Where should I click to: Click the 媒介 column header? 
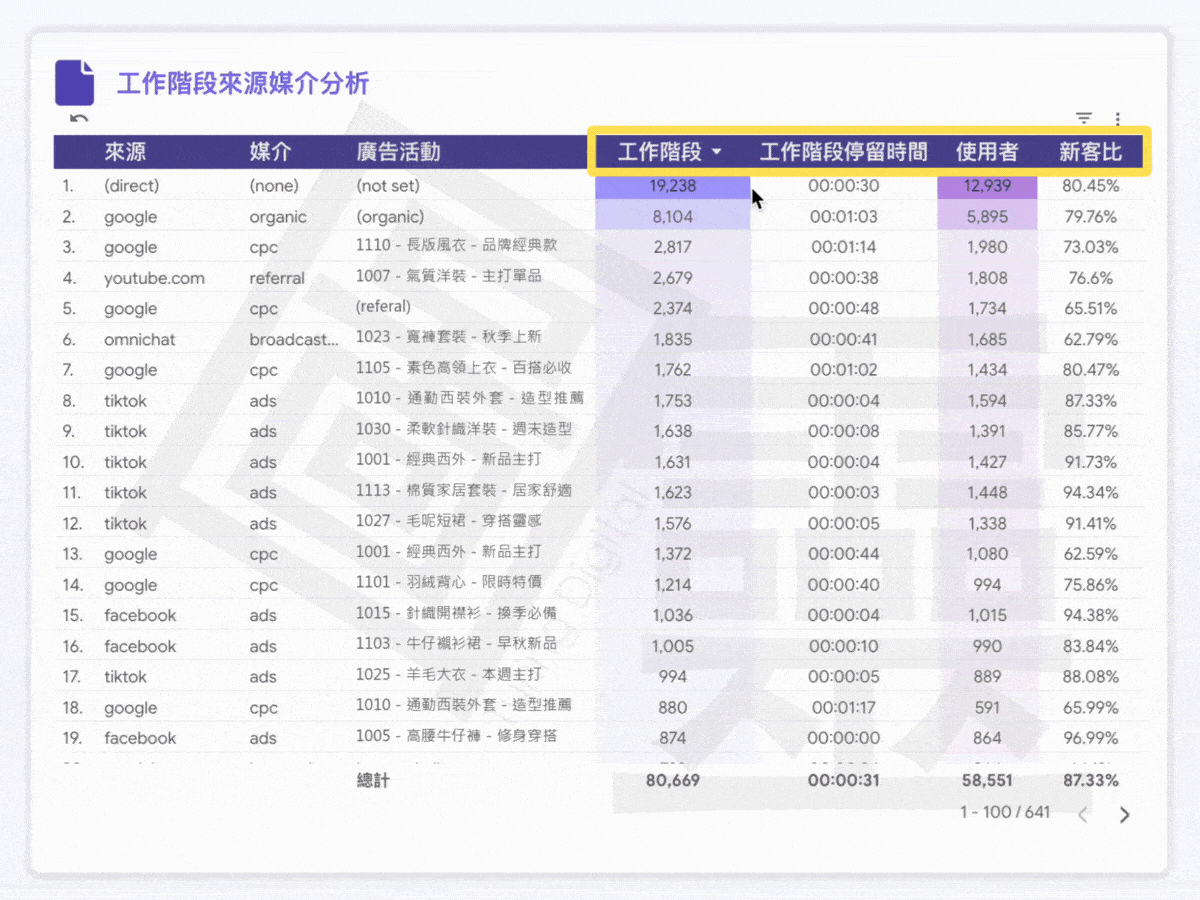270,152
